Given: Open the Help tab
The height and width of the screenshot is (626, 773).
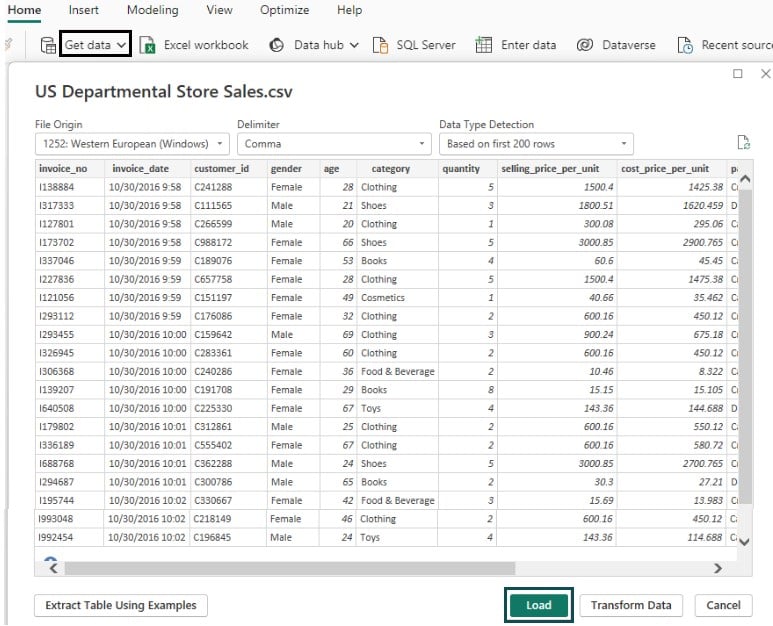Looking at the screenshot, I should tap(350, 10).
